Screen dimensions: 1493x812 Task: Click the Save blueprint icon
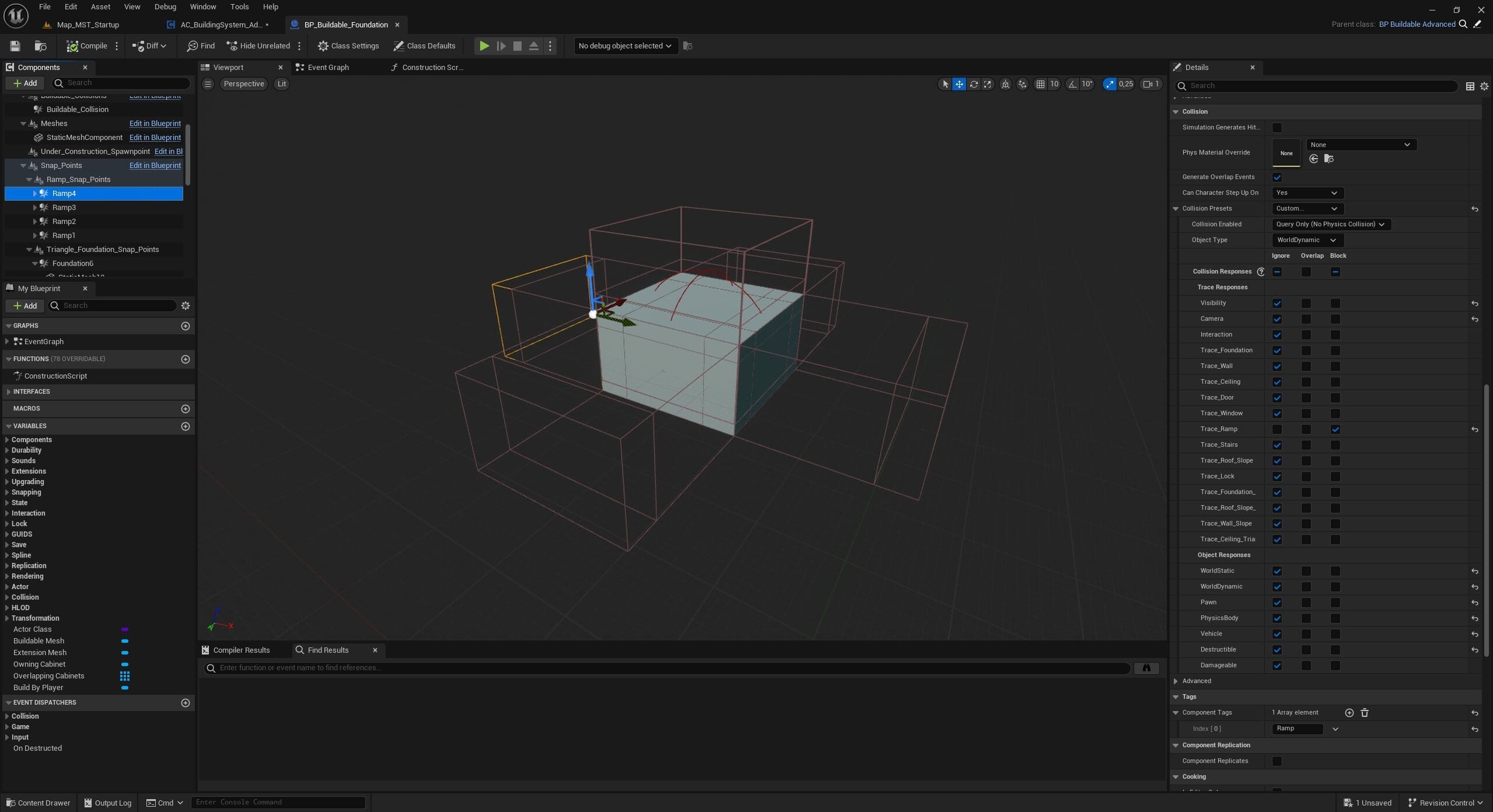15,46
